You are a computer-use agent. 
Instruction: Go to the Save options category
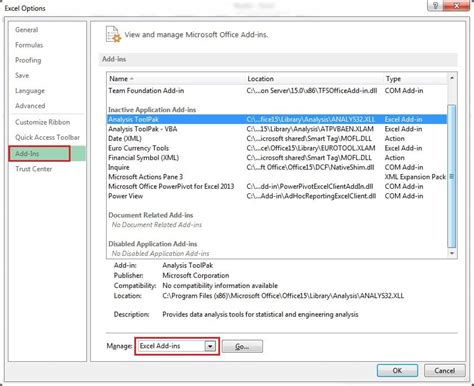click(22, 76)
